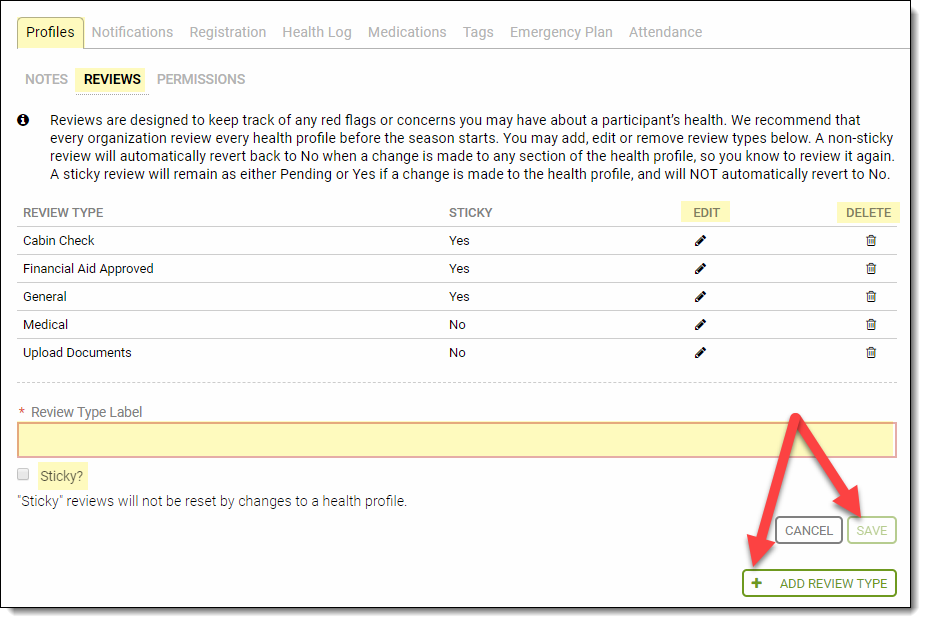
Task: Go to the Medications tab
Action: point(407,32)
